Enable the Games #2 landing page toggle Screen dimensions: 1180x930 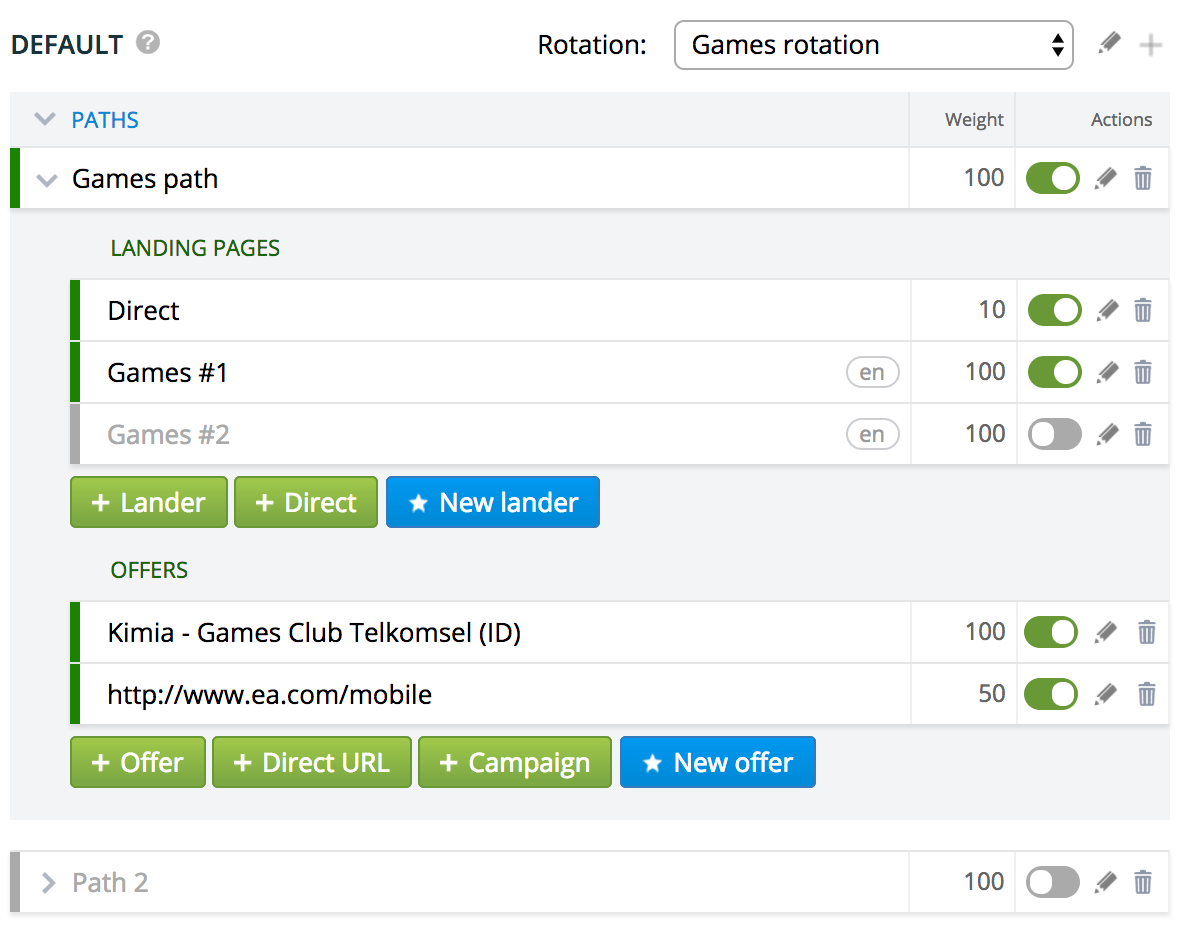coord(1055,434)
